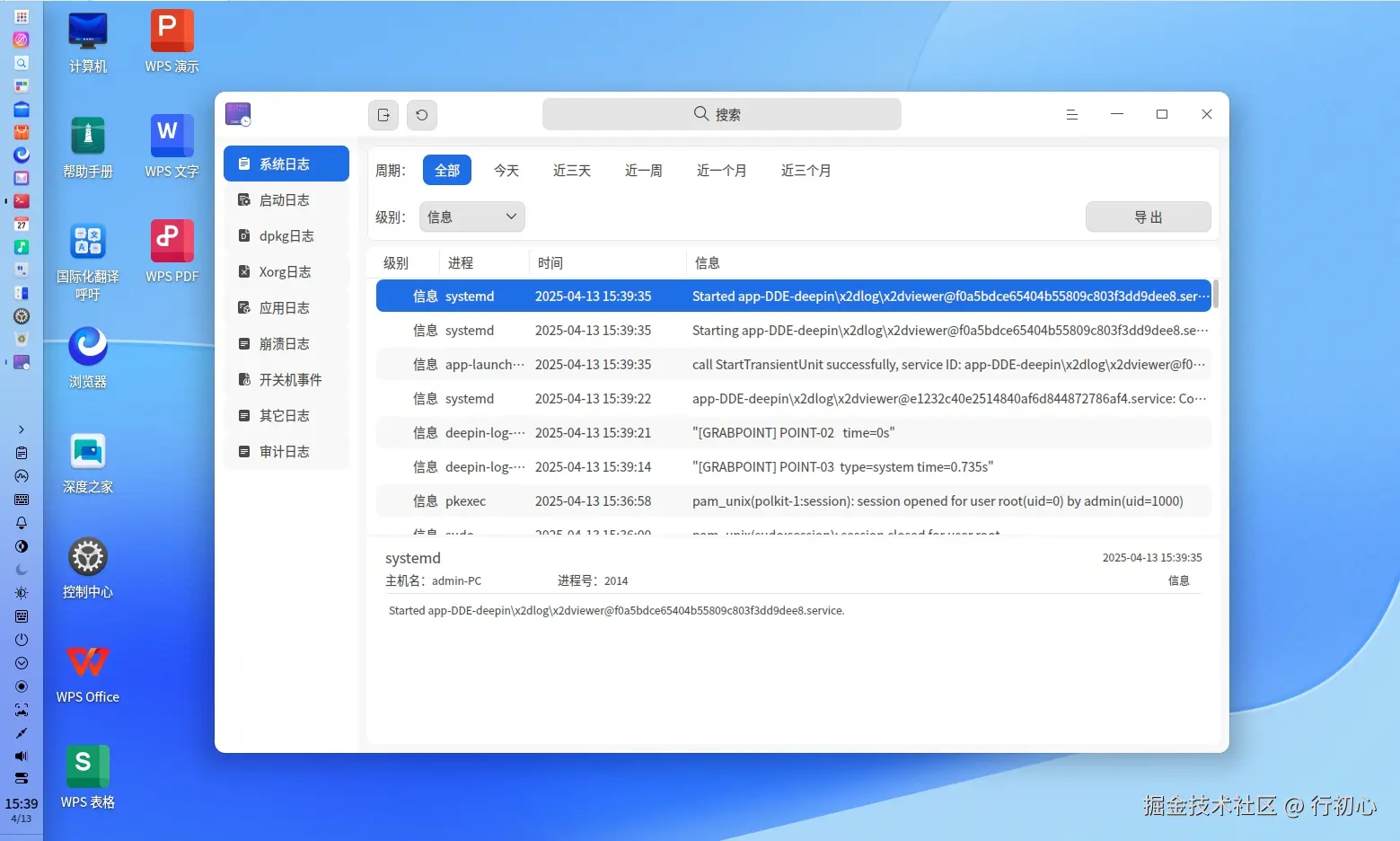Select the app-launch log row at 15:39:35
The width and height of the screenshot is (1400, 841).
click(794, 364)
